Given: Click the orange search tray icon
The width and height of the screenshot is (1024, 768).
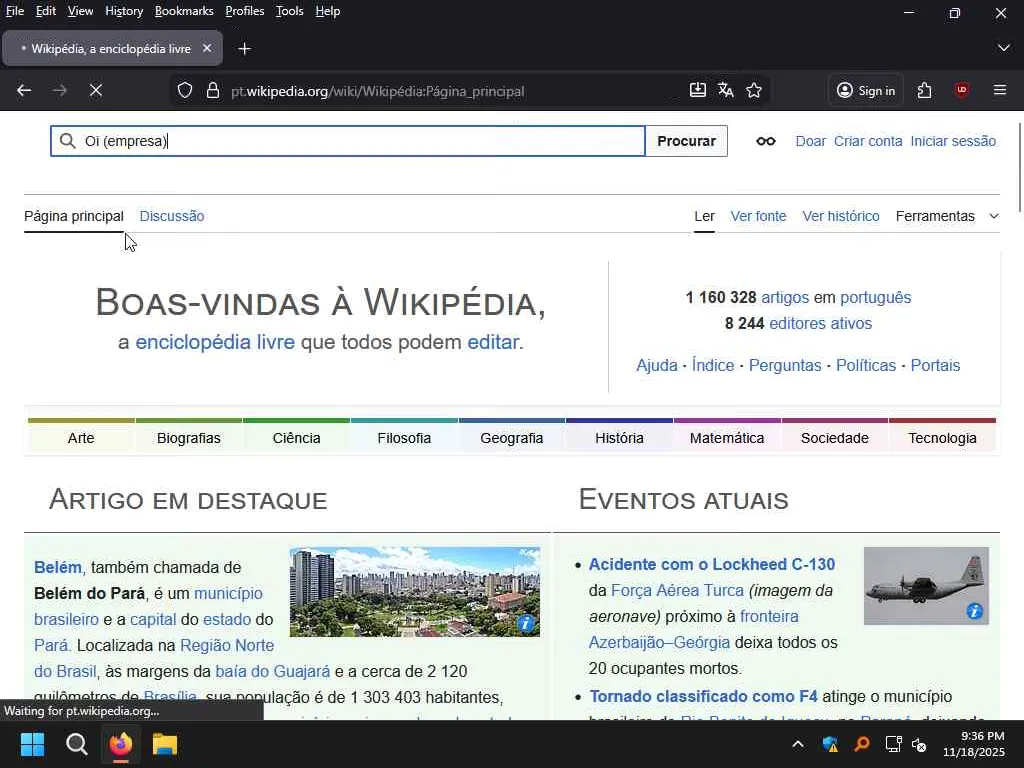Looking at the screenshot, I should click(861, 744).
